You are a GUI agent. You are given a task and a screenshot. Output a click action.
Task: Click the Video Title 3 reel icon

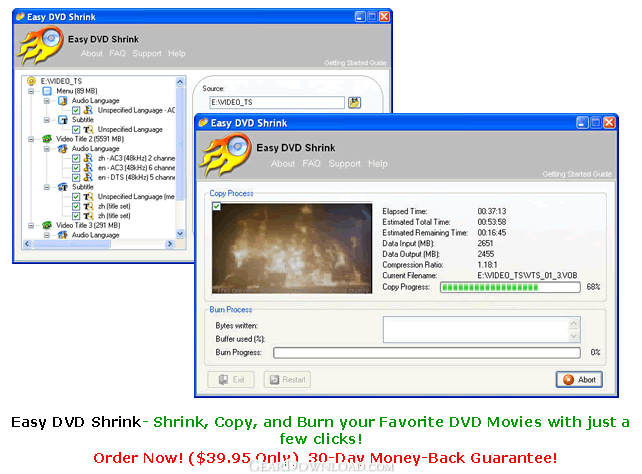click(47, 225)
